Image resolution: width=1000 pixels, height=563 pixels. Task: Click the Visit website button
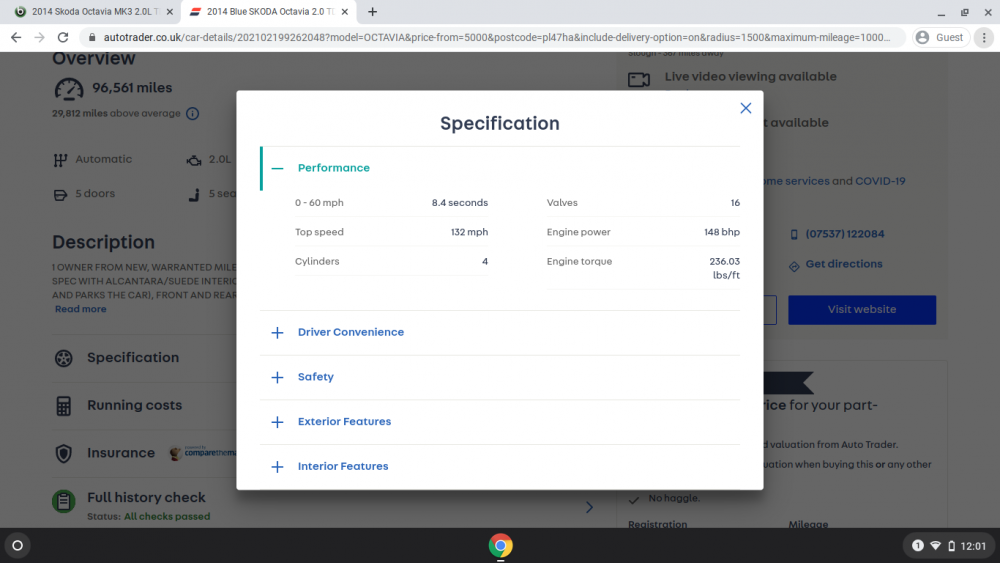coord(862,310)
